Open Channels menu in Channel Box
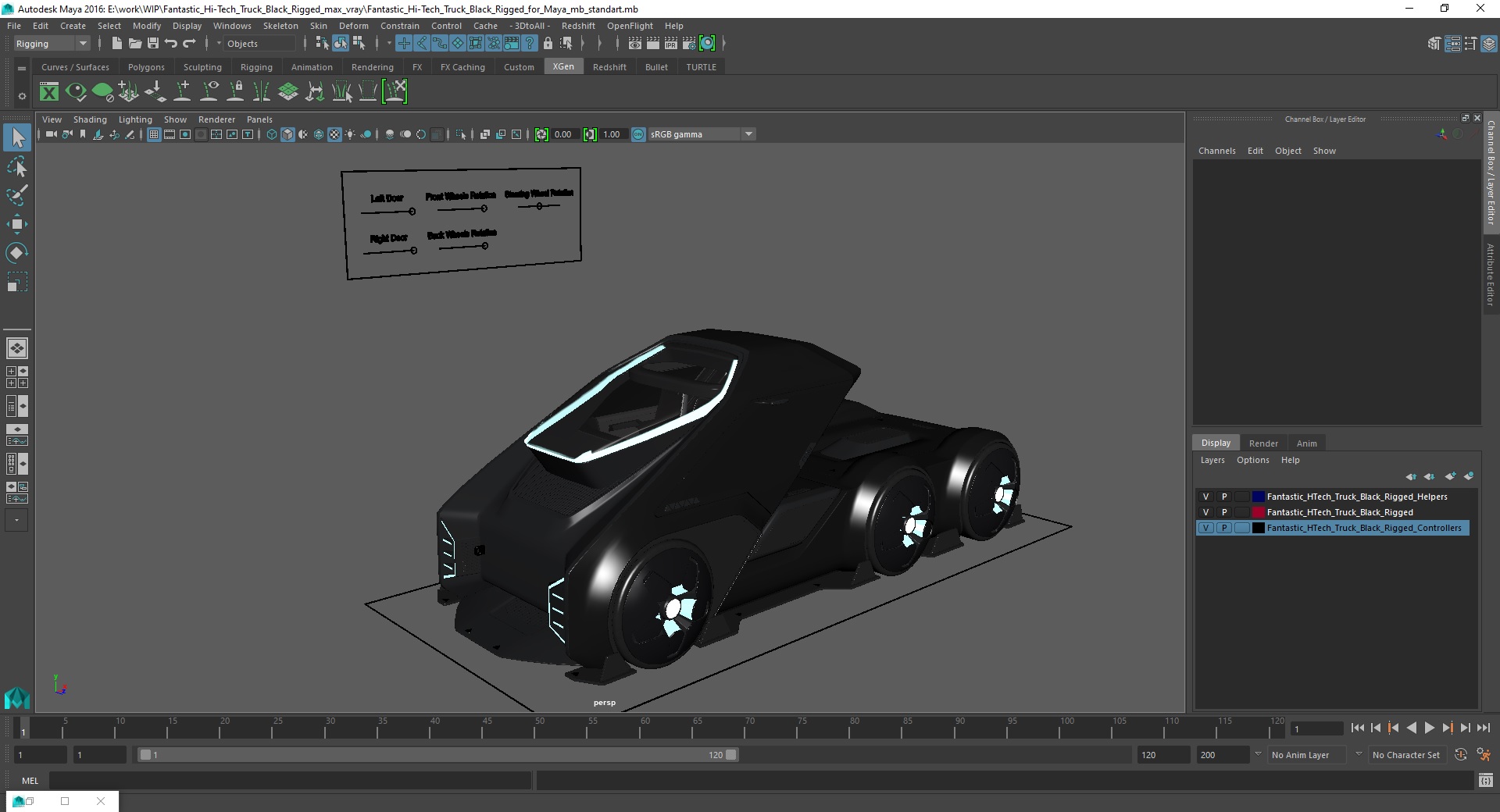Viewport: 1500px width, 812px height. coord(1216,151)
